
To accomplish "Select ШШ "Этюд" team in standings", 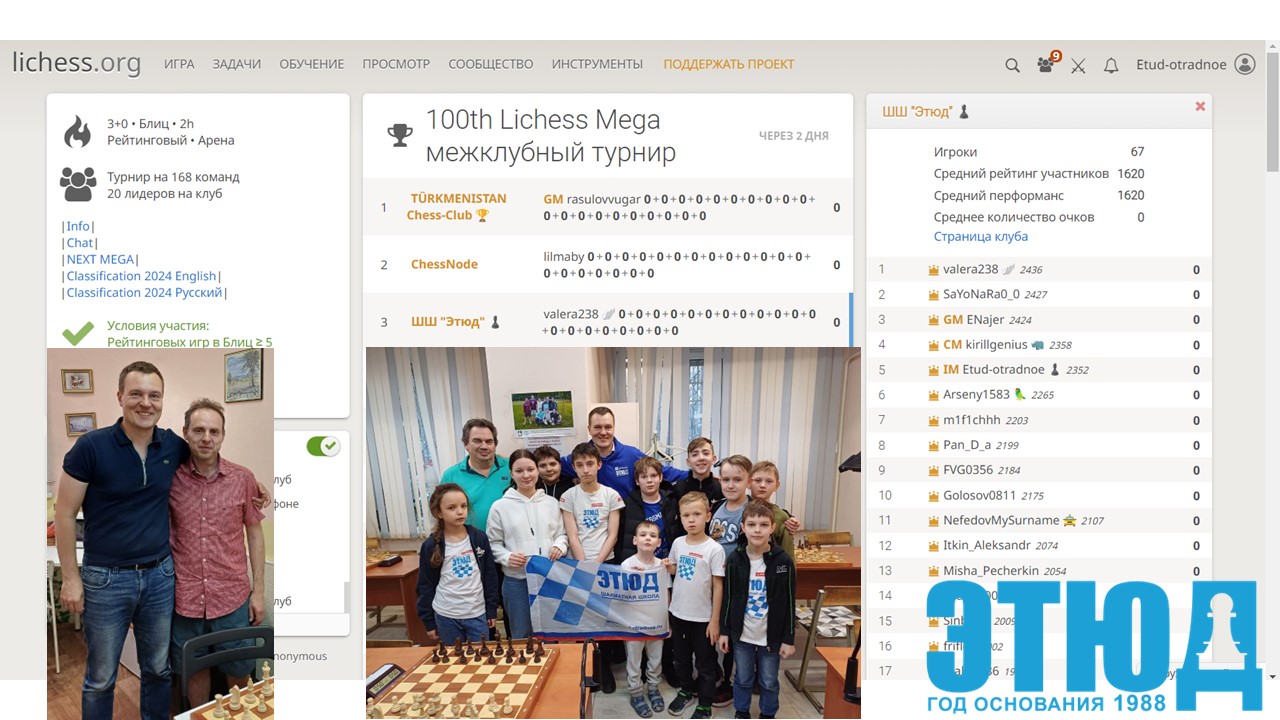I will click(x=608, y=321).
